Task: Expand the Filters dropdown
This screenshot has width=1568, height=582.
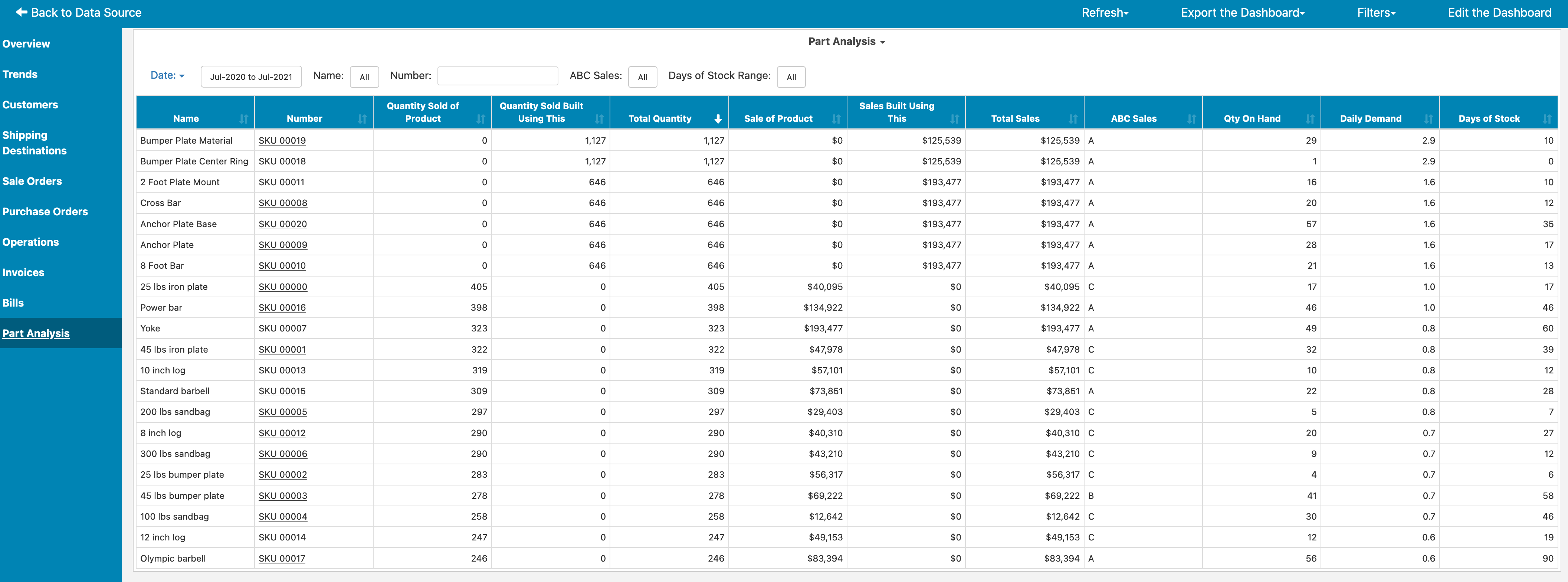Action: click(1376, 13)
